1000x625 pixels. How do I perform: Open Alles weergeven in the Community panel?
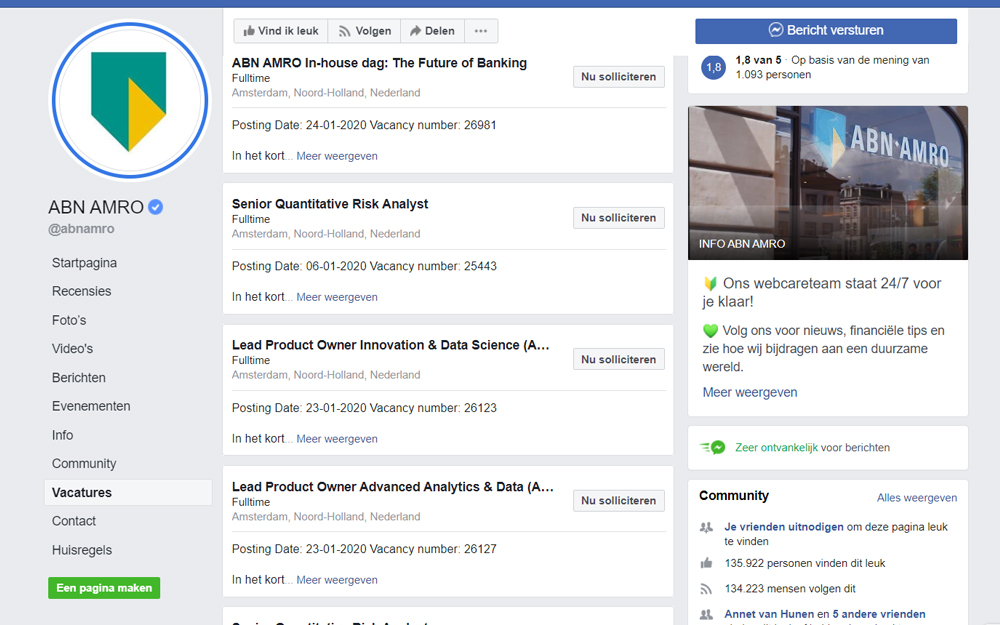(917, 497)
